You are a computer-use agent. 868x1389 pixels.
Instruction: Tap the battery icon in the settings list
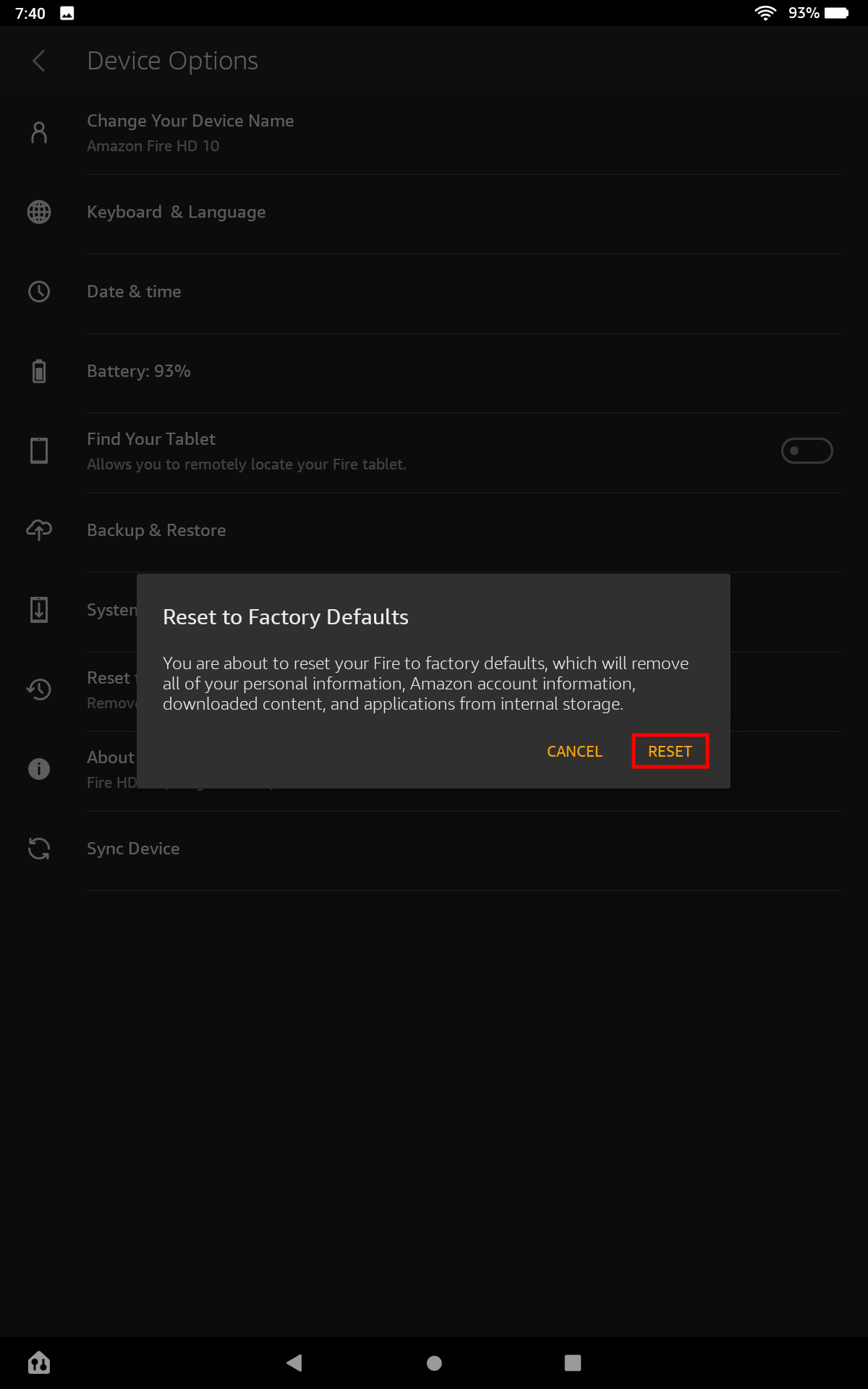click(39, 371)
